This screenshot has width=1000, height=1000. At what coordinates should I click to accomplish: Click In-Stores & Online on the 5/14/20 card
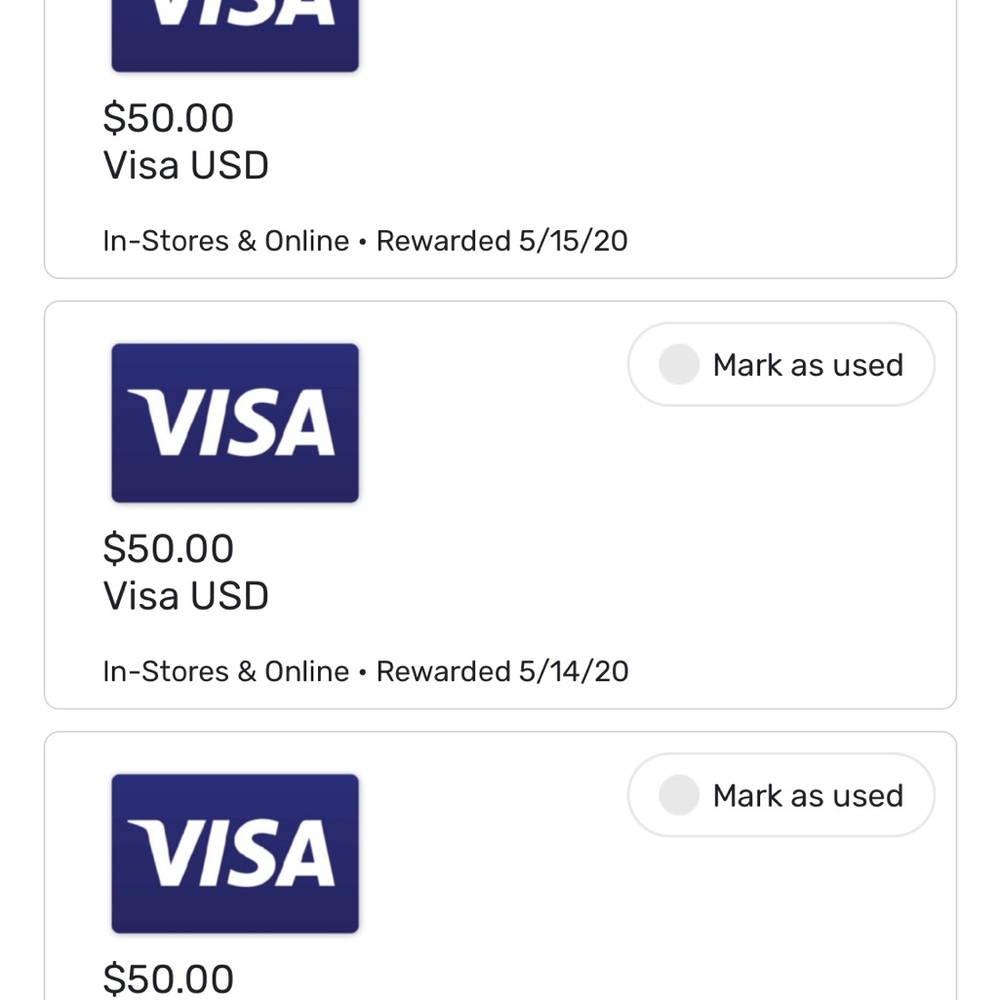point(226,672)
